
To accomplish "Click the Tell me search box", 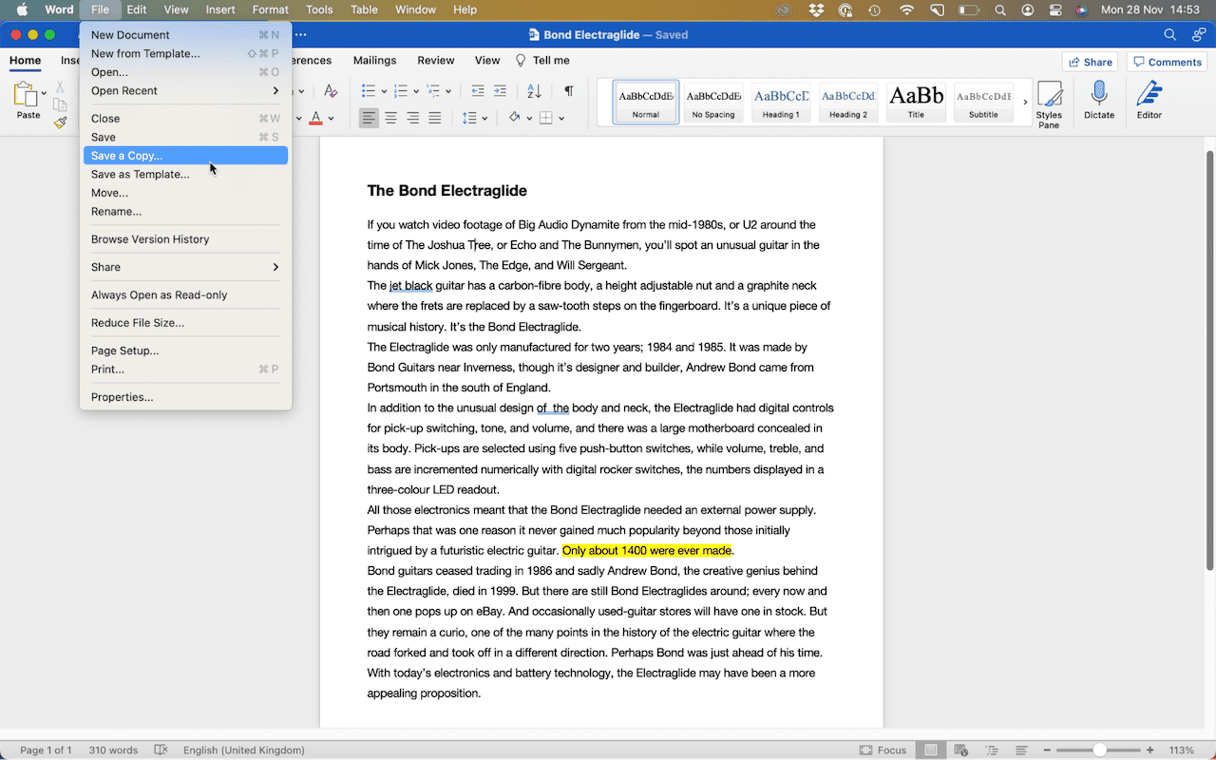I will 543,61.
